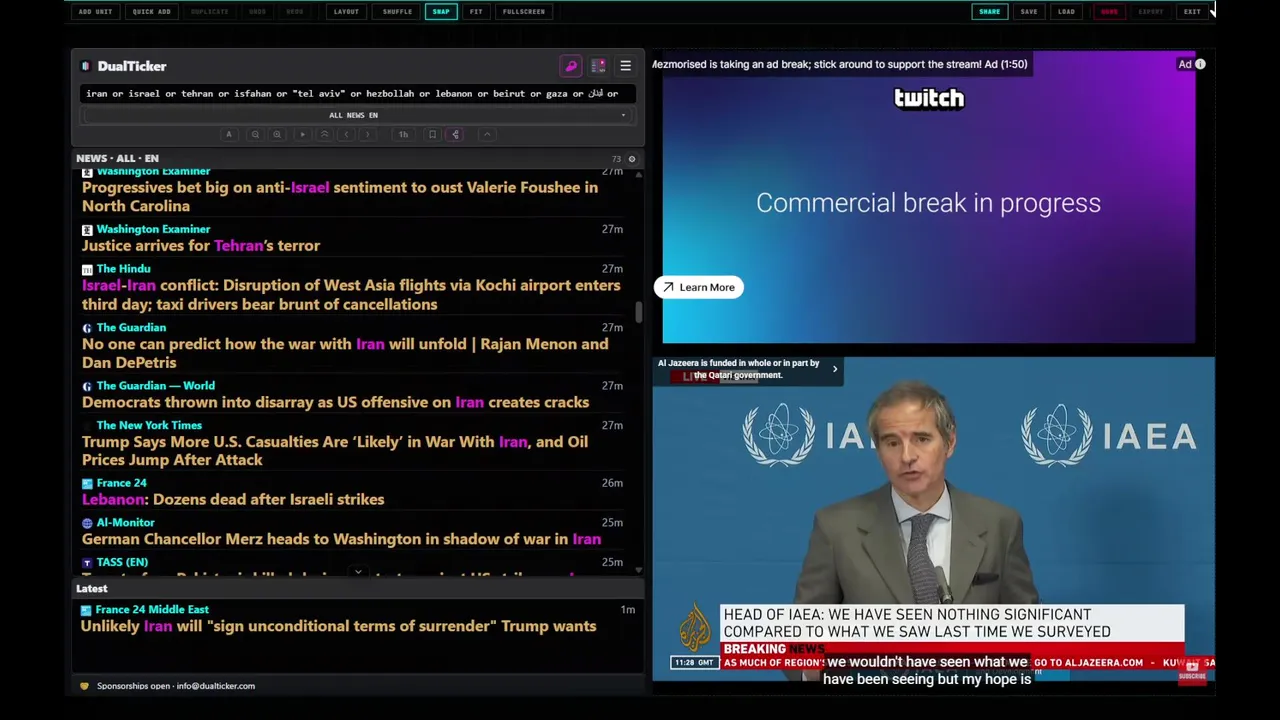
Task: Click the ALL NEWS EN dropdown arrow
Action: pyautogui.click(x=623, y=115)
